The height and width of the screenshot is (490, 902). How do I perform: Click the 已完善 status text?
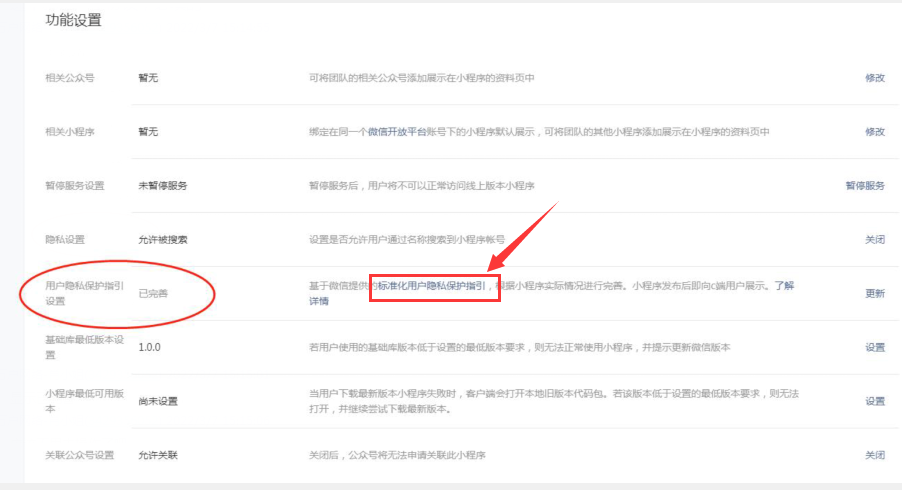153,293
